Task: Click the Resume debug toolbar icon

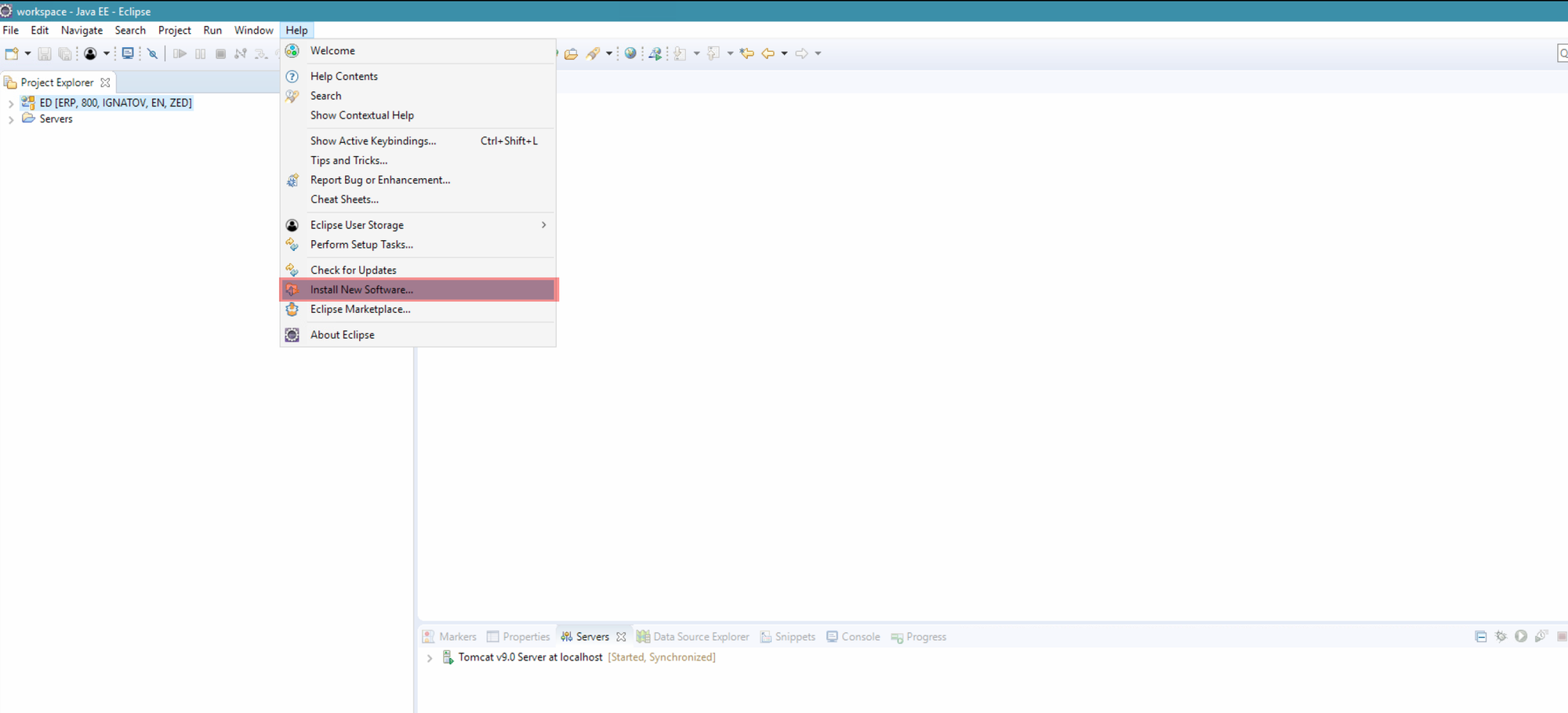Action: tap(180, 53)
